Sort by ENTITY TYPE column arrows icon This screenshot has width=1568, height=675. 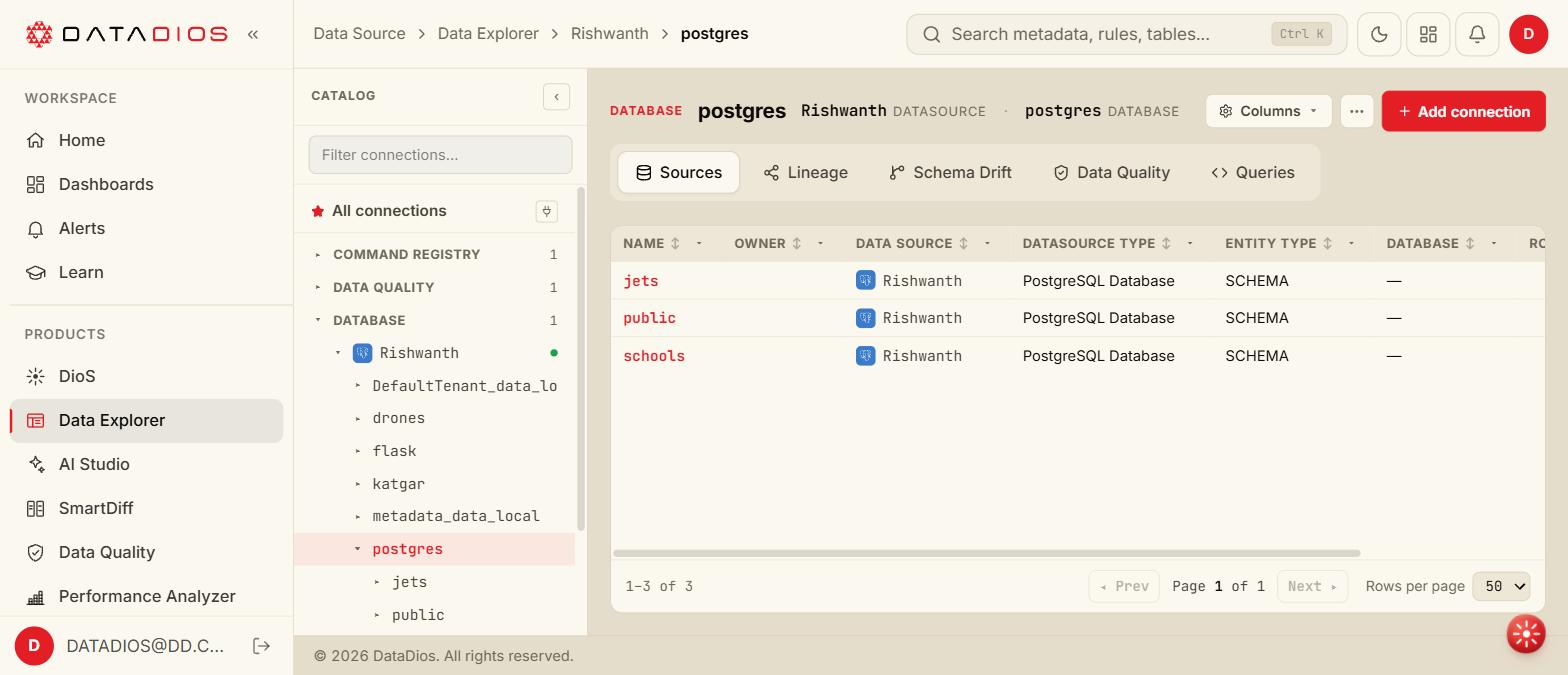click(1328, 244)
